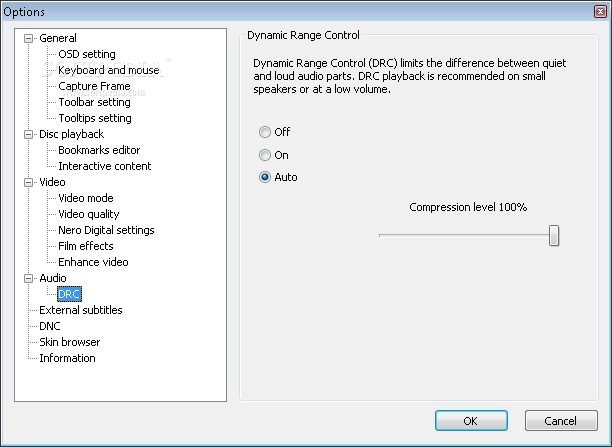
Task: Close the Options dialog window
Action: click(596, 10)
